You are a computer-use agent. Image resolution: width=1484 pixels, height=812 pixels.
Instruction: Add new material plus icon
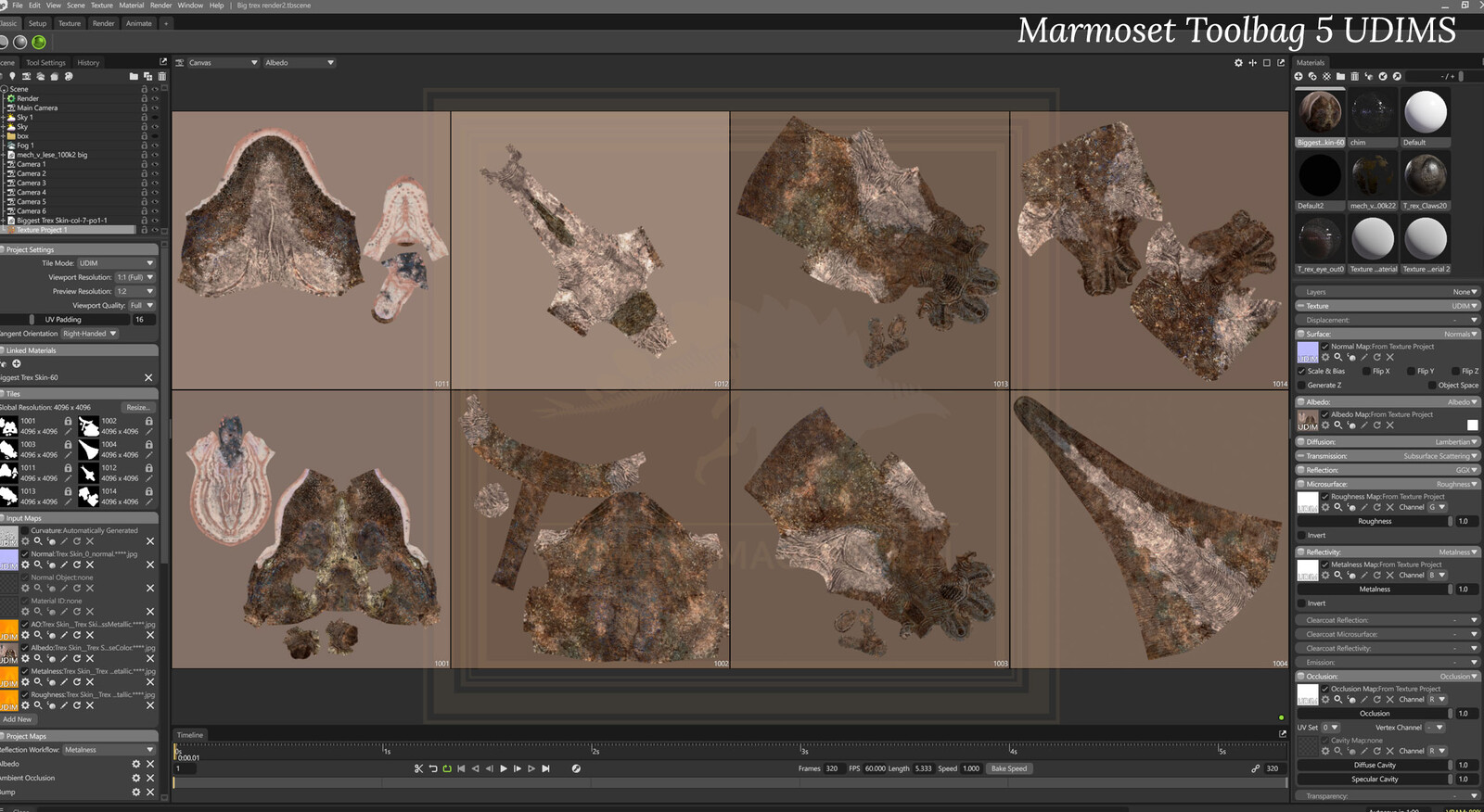[1298, 76]
